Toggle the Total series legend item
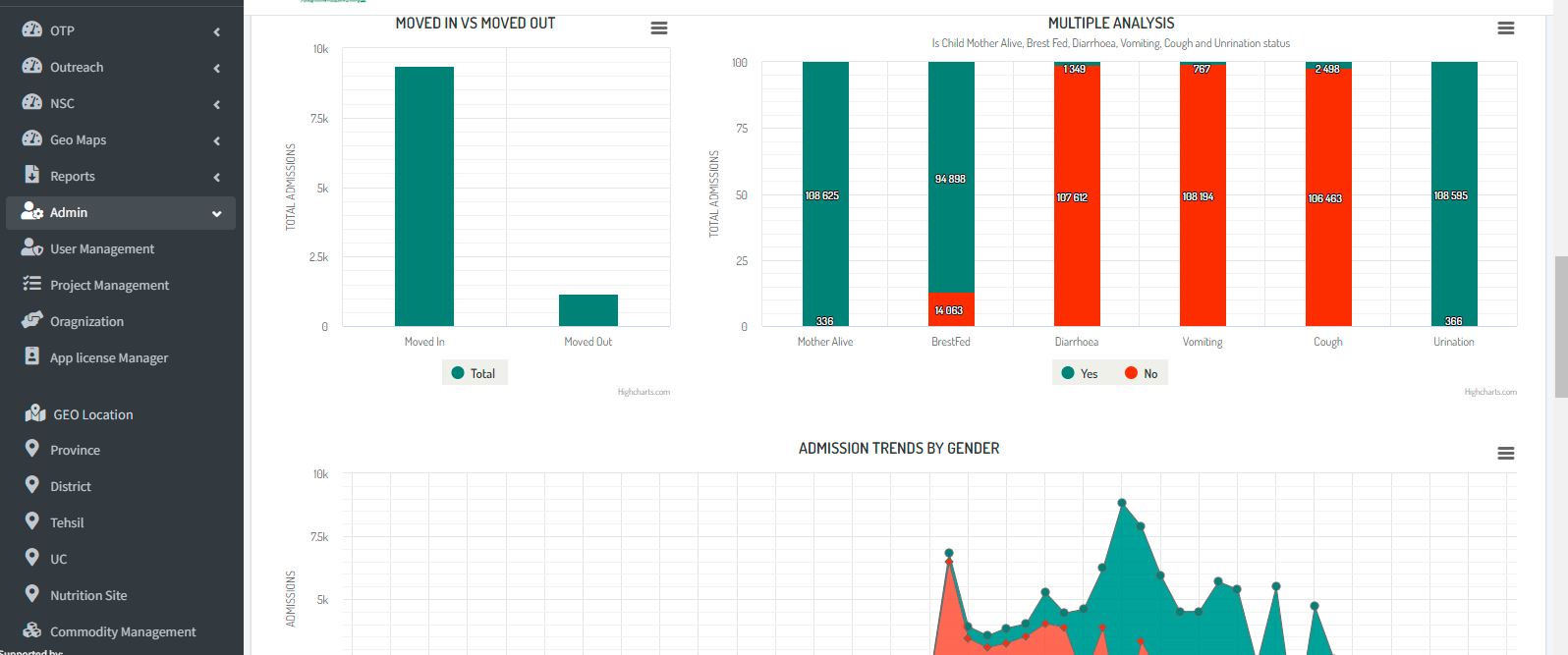This screenshot has width=1568, height=655. (x=474, y=373)
